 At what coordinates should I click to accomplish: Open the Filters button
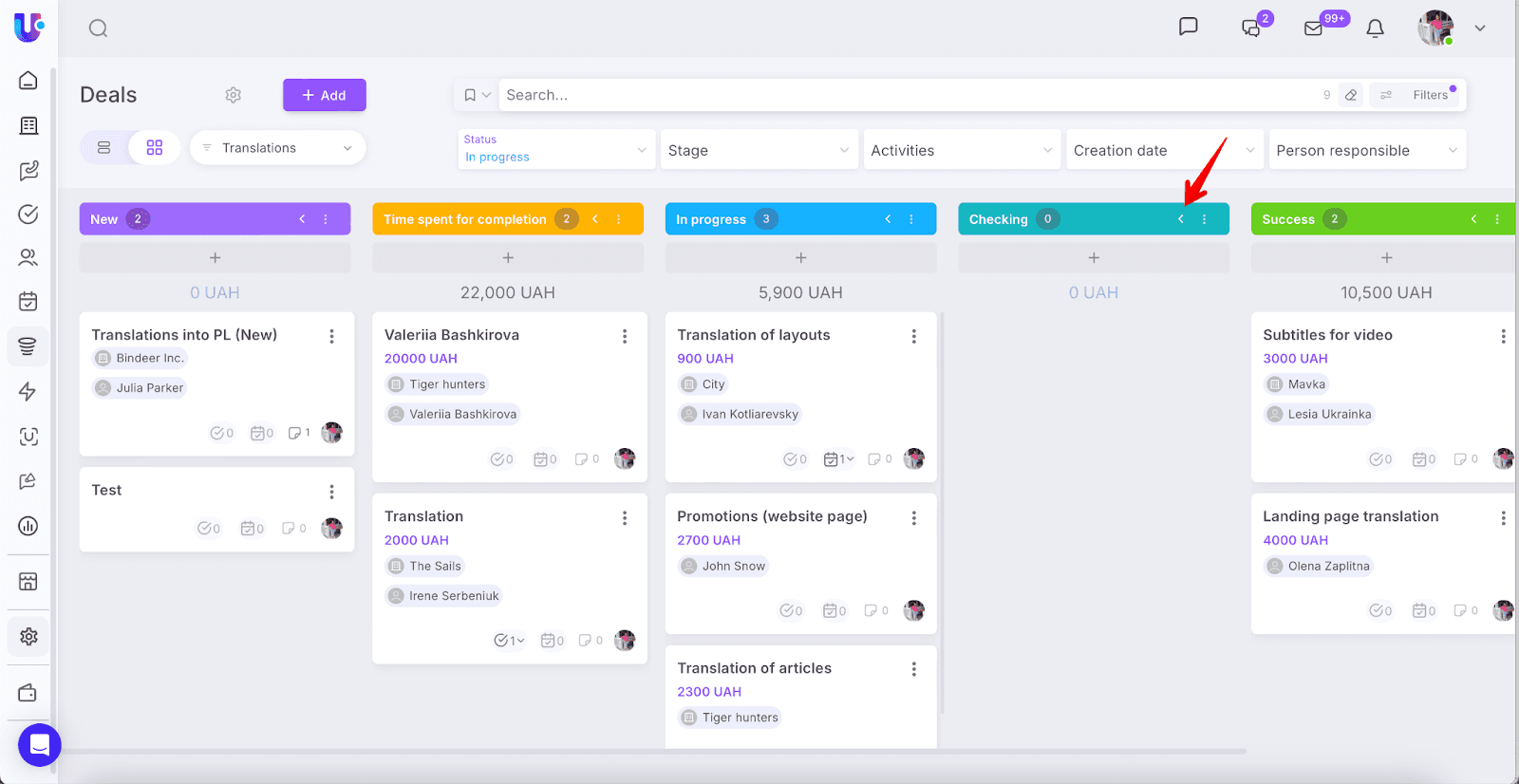(1420, 95)
